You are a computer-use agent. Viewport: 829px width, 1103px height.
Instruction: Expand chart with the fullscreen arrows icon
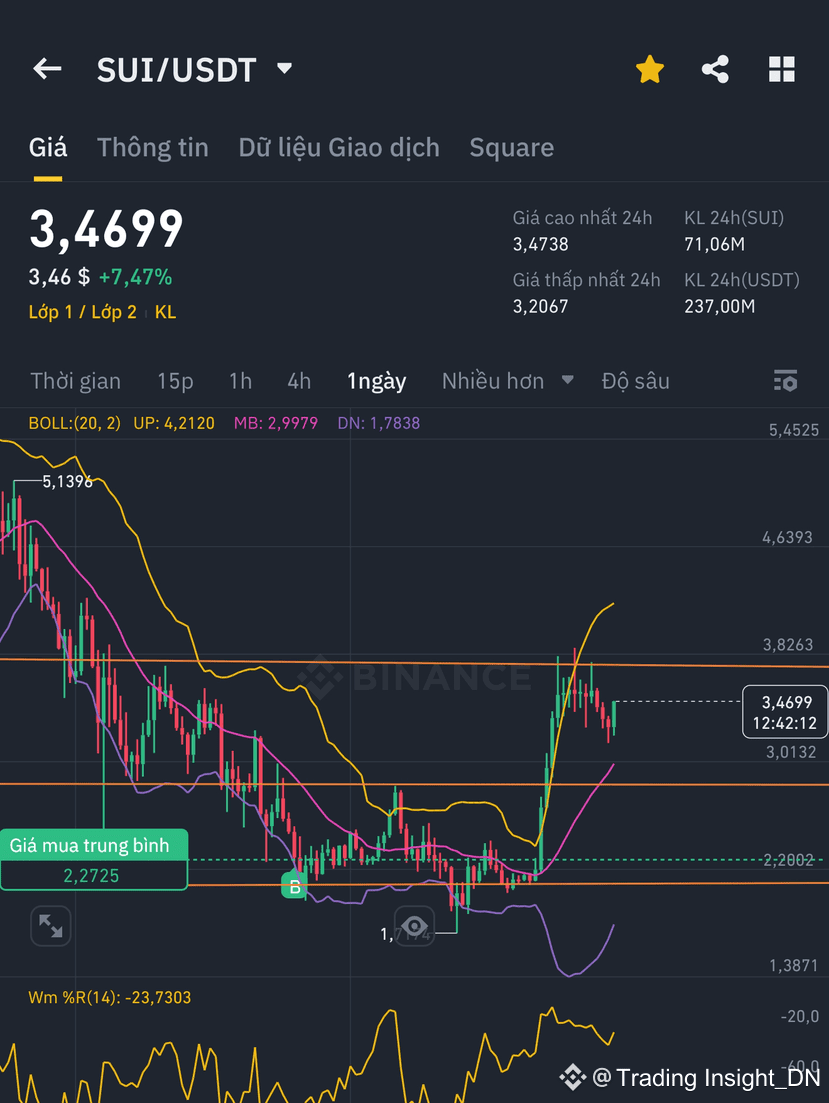(x=50, y=926)
